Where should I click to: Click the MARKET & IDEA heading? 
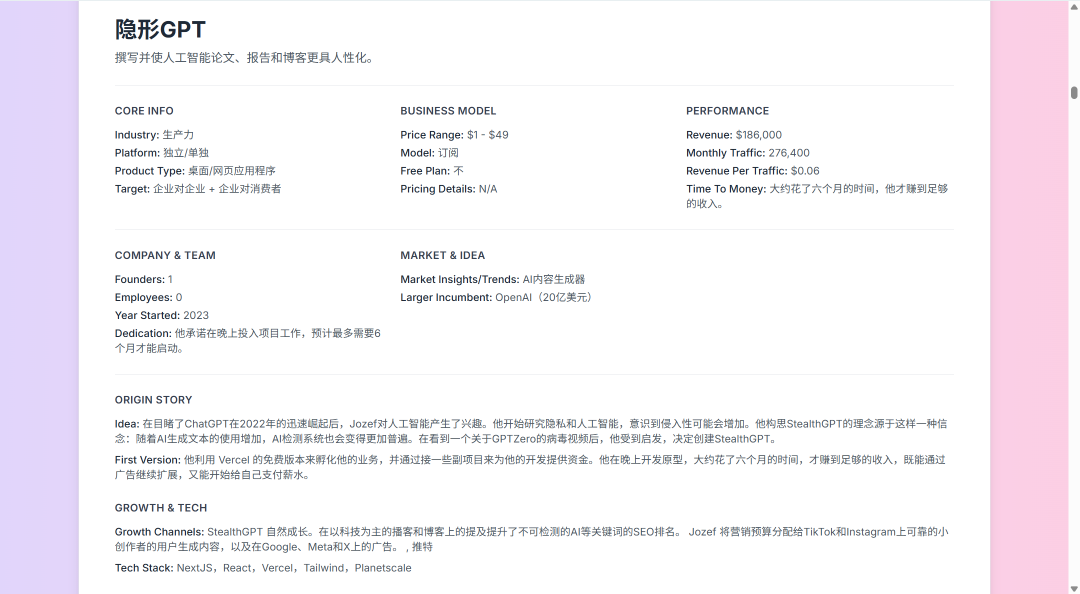pos(442,256)
